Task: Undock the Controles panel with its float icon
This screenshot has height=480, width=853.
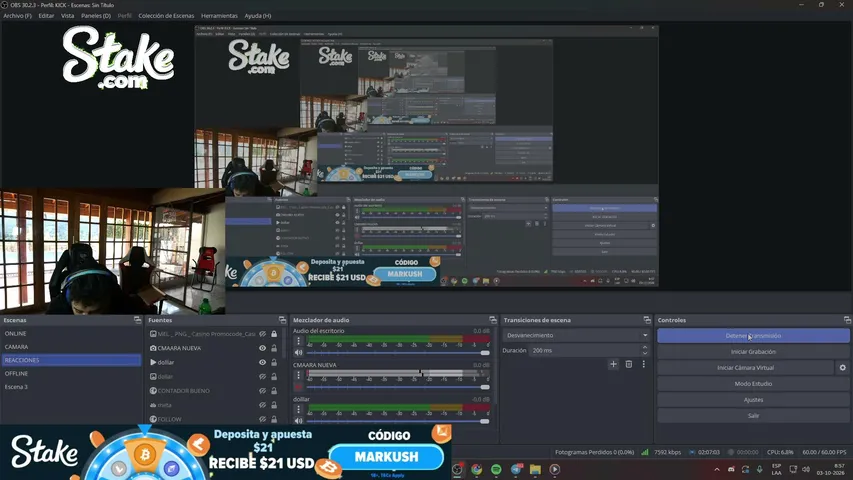Action: tap(847, 320)
